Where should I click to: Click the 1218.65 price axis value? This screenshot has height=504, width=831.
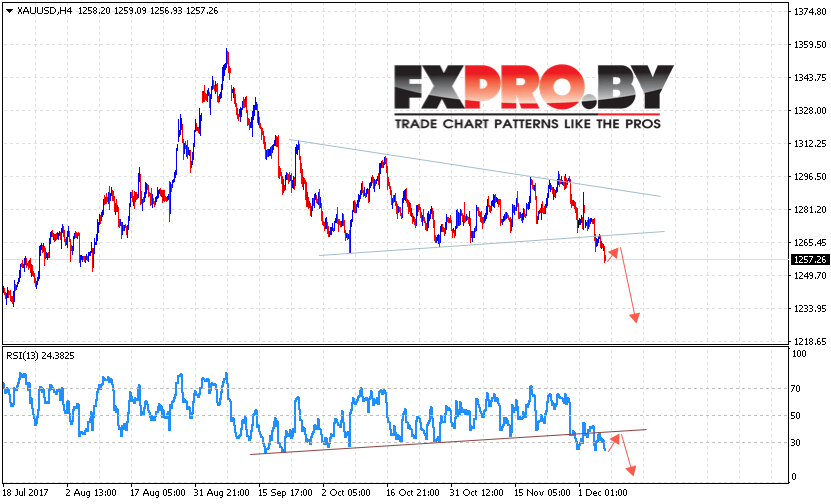click(x=810, y=341)
